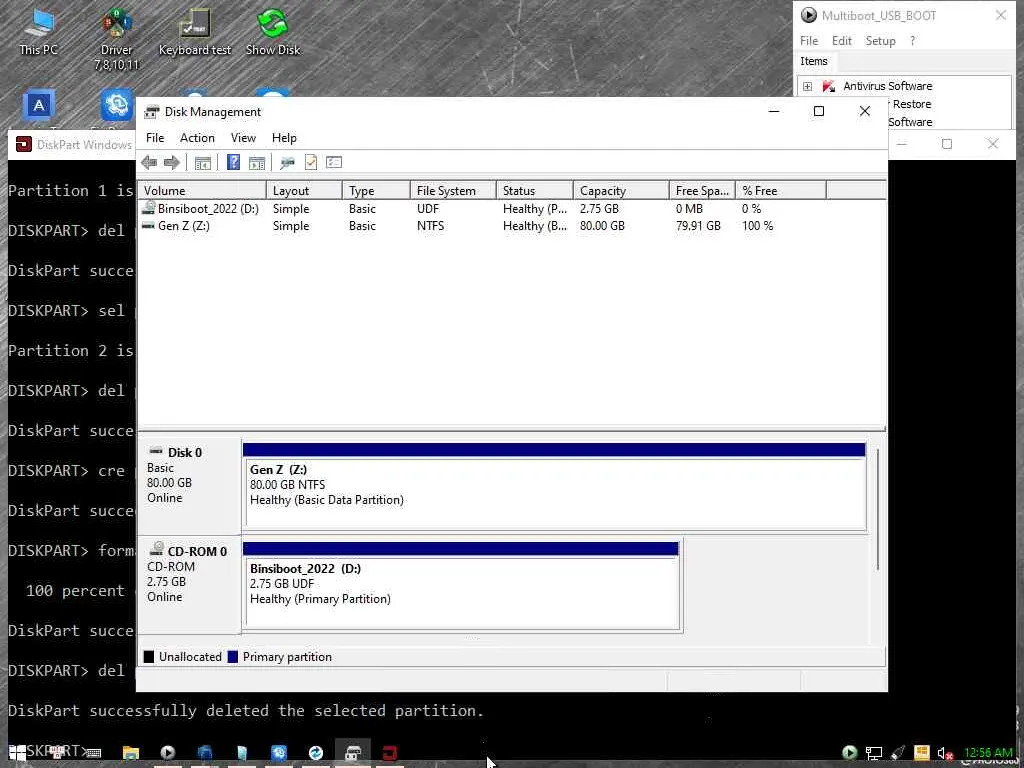Select the Gen Z (Z:) partition block
1024x768 pixels.
pos(554,487)
